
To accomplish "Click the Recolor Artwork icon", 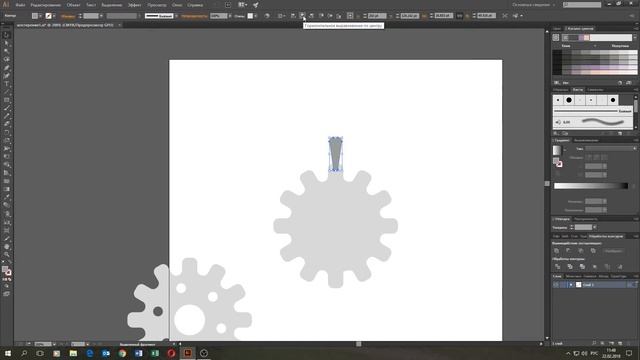I will pyautogui.click(x=267, y=16).
